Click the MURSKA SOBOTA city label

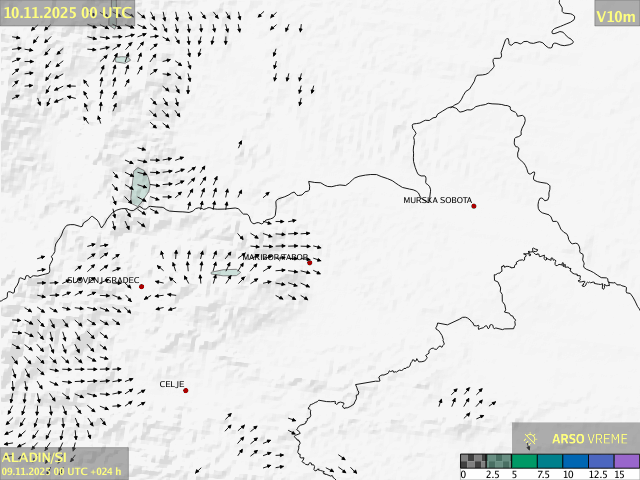pyautogui.click(x=437, y=200)
